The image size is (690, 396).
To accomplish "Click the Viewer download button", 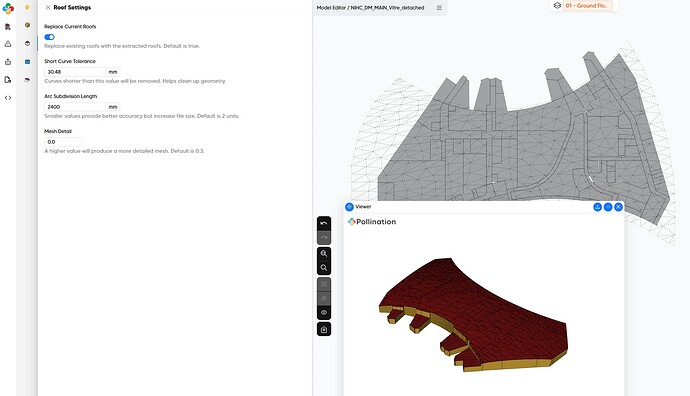I will (x=597, y=207).
